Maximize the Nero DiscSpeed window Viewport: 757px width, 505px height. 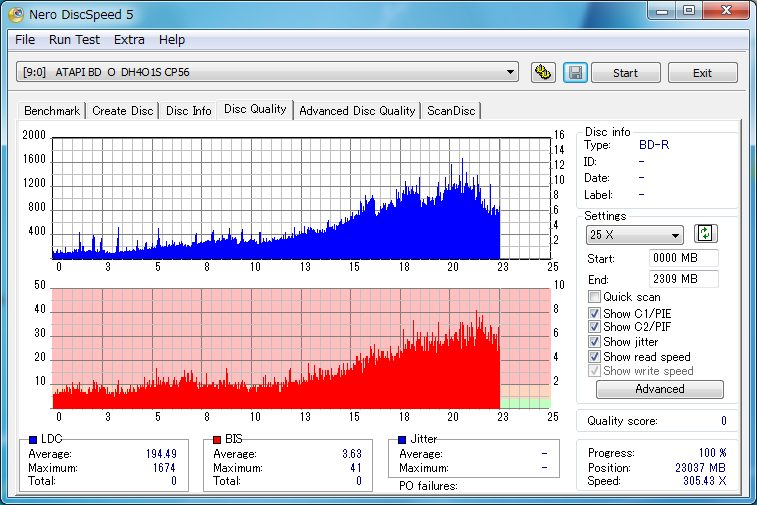(689, 11)
